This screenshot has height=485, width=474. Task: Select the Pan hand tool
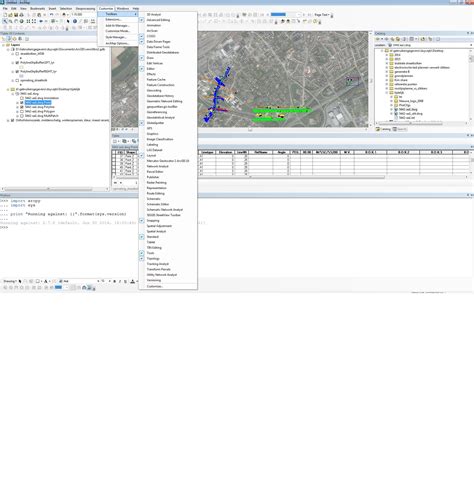coord(16,21)
